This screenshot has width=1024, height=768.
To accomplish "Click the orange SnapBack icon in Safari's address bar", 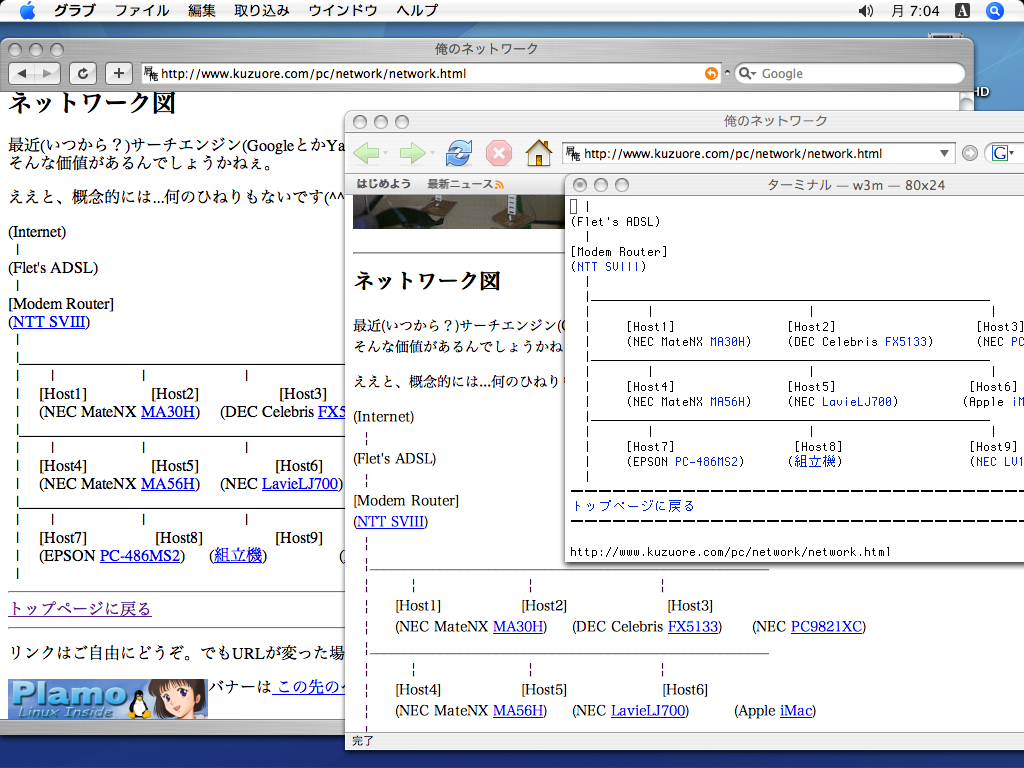I will pos(711,73).
